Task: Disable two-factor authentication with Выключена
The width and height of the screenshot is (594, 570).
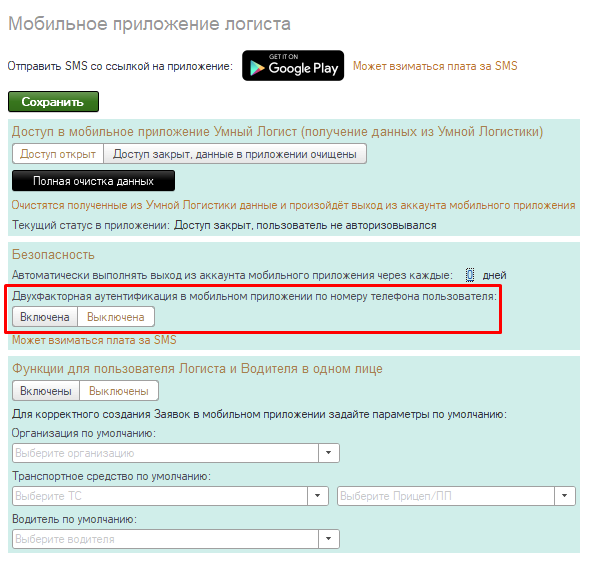Action: [116, 317]
